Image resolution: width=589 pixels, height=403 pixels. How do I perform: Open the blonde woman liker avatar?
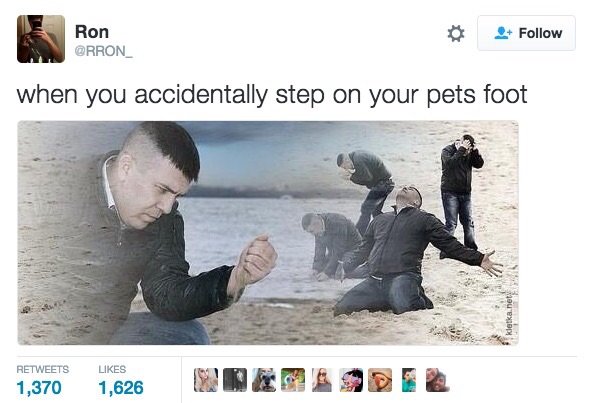206,380
